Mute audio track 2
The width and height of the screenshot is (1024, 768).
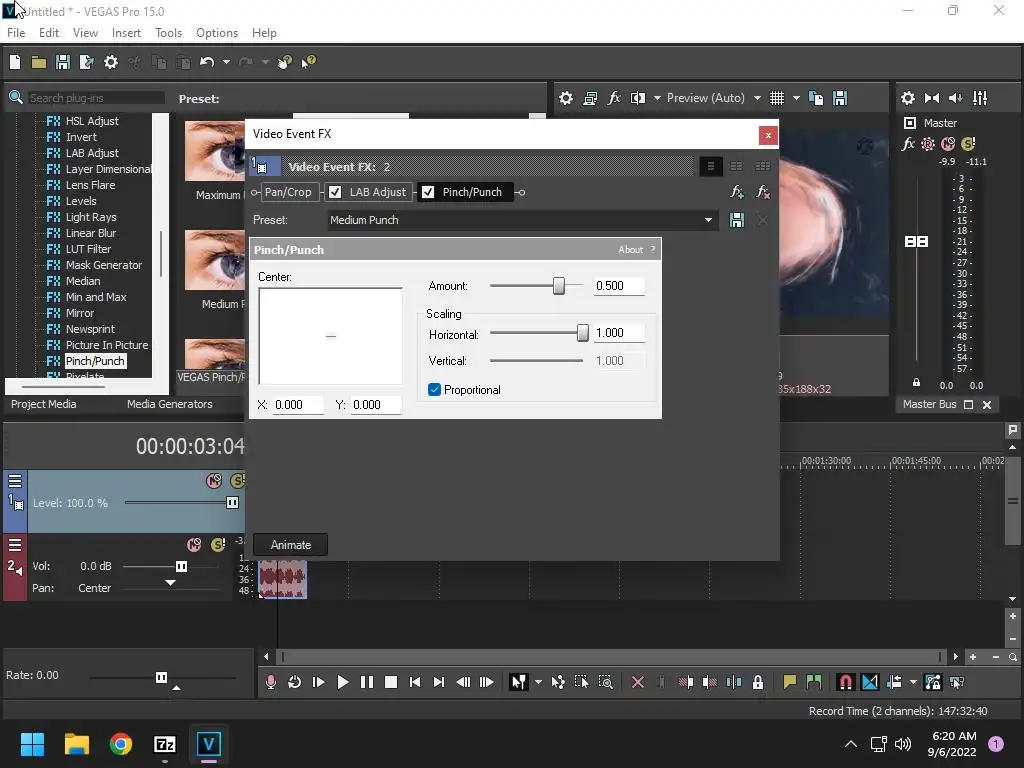click(194, 545)
